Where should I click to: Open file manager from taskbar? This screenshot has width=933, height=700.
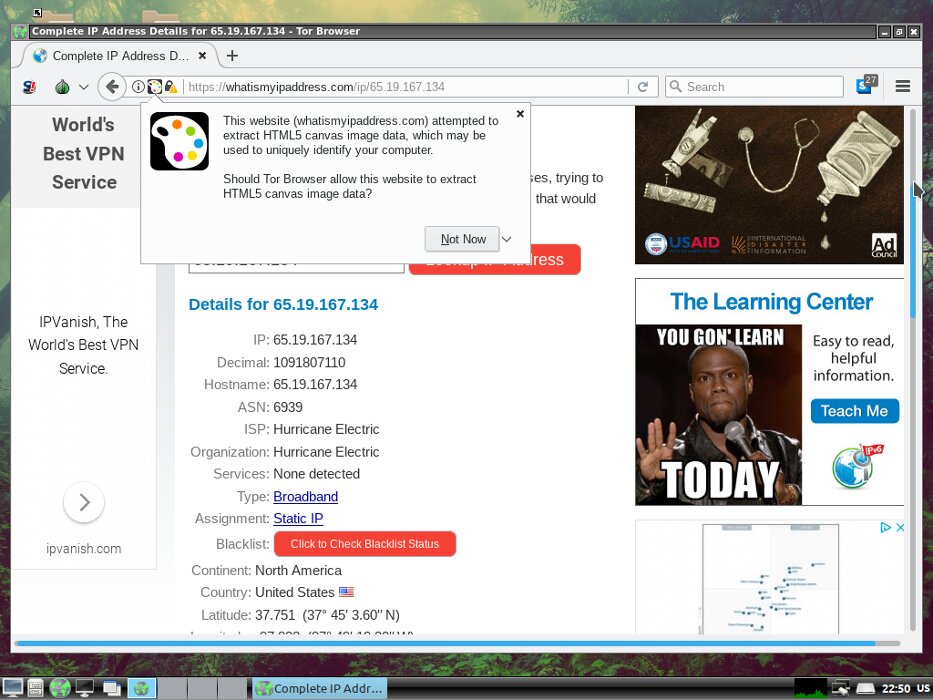coord(35,688)
